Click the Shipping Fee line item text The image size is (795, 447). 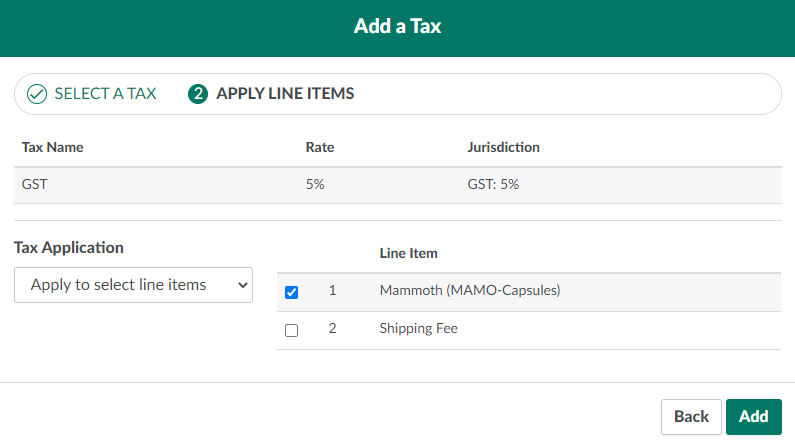[x=418, y=328]
